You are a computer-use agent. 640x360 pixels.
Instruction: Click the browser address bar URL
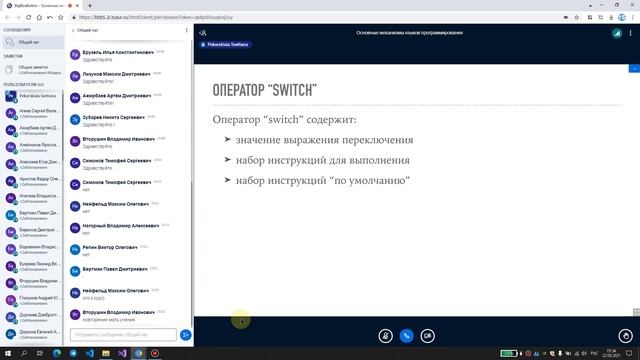(x=156, y=18)
